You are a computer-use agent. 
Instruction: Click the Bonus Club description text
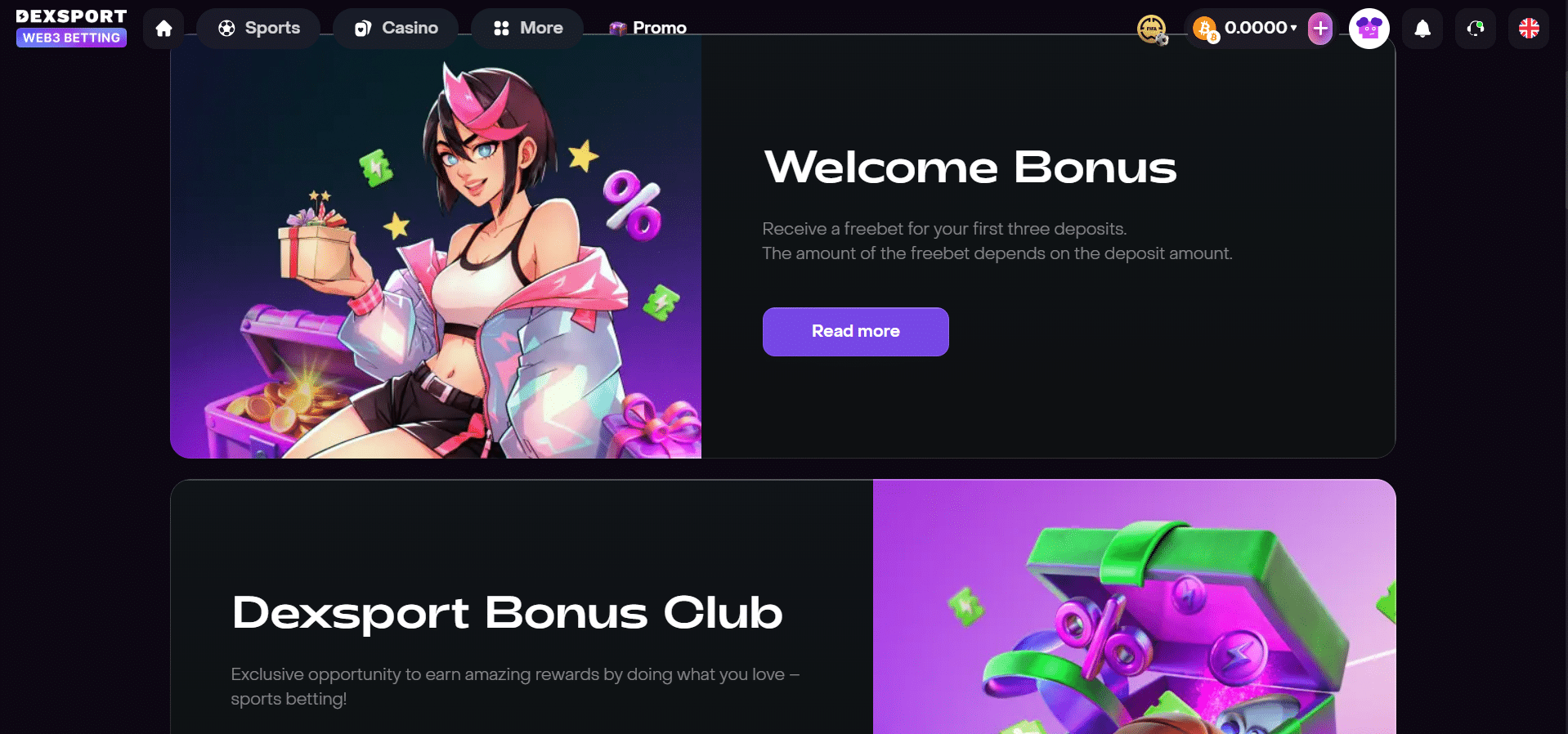pyautogui.click(x=515, y=687)
